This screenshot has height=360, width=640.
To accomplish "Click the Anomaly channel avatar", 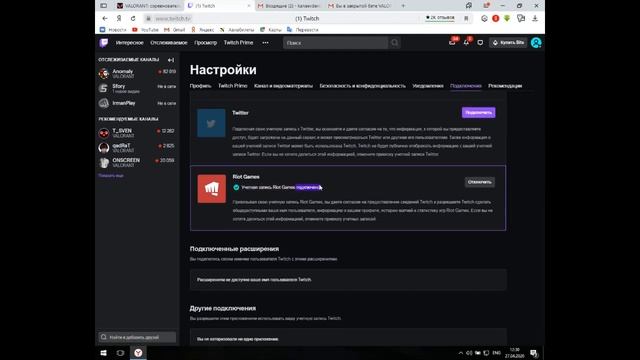I will tap(104, 73).
